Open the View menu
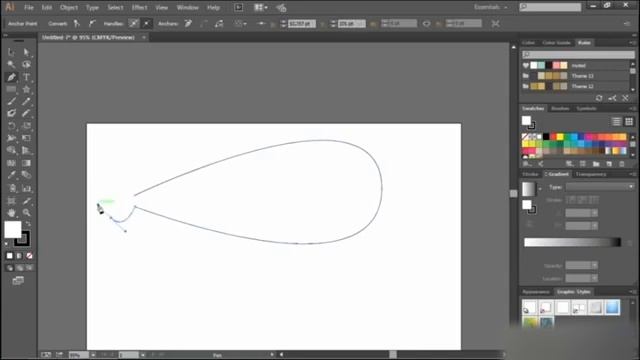Viewport: 640px width, 360px height. point(162,7)
